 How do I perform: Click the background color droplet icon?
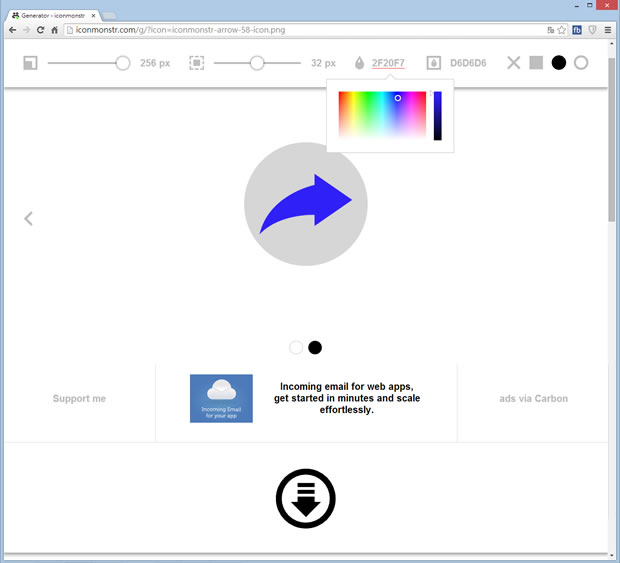click(433, 63)
